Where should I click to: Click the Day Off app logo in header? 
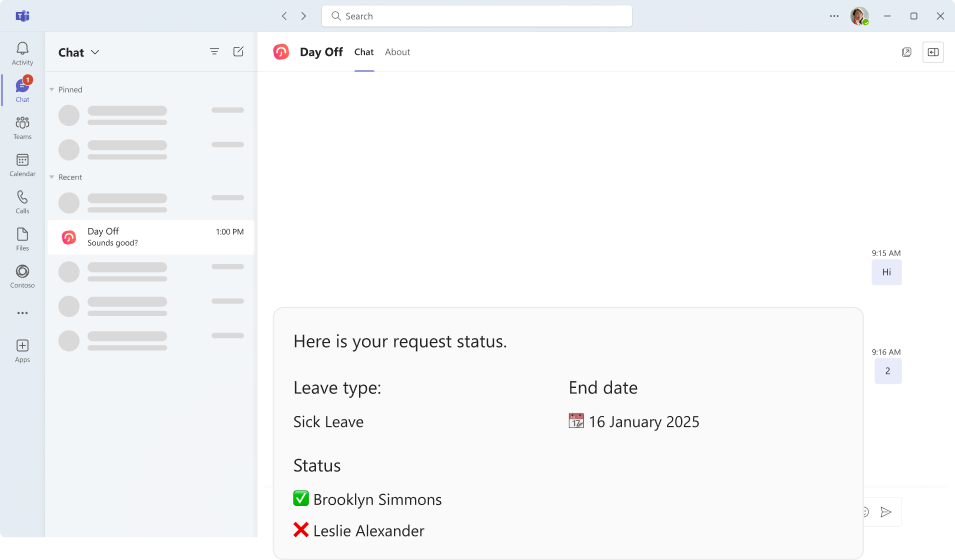pyautogui.click(x=281, y=52)
